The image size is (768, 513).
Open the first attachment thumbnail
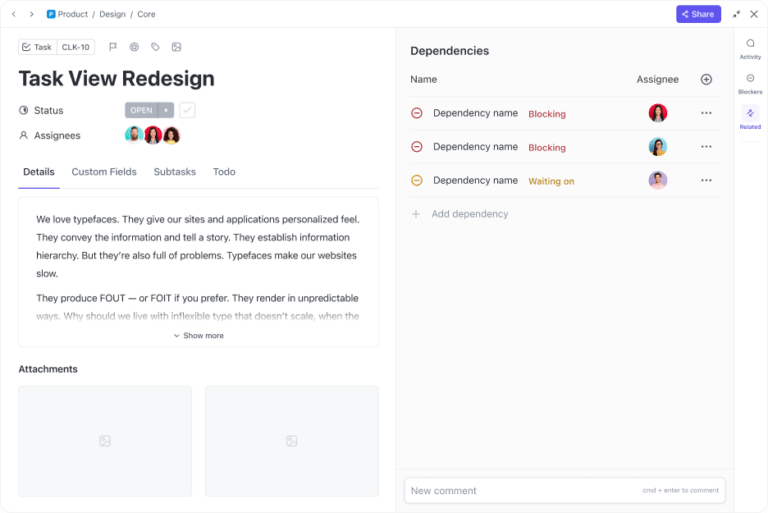(105, 441)
